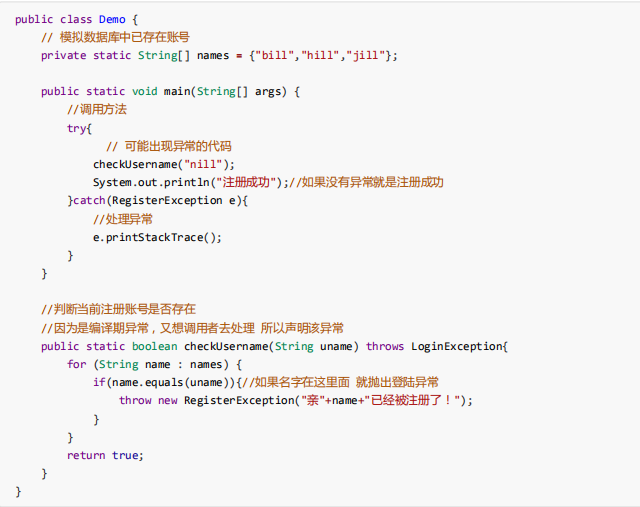Select the comment "//判断当前注册账号是否存在"

(119, 309)
